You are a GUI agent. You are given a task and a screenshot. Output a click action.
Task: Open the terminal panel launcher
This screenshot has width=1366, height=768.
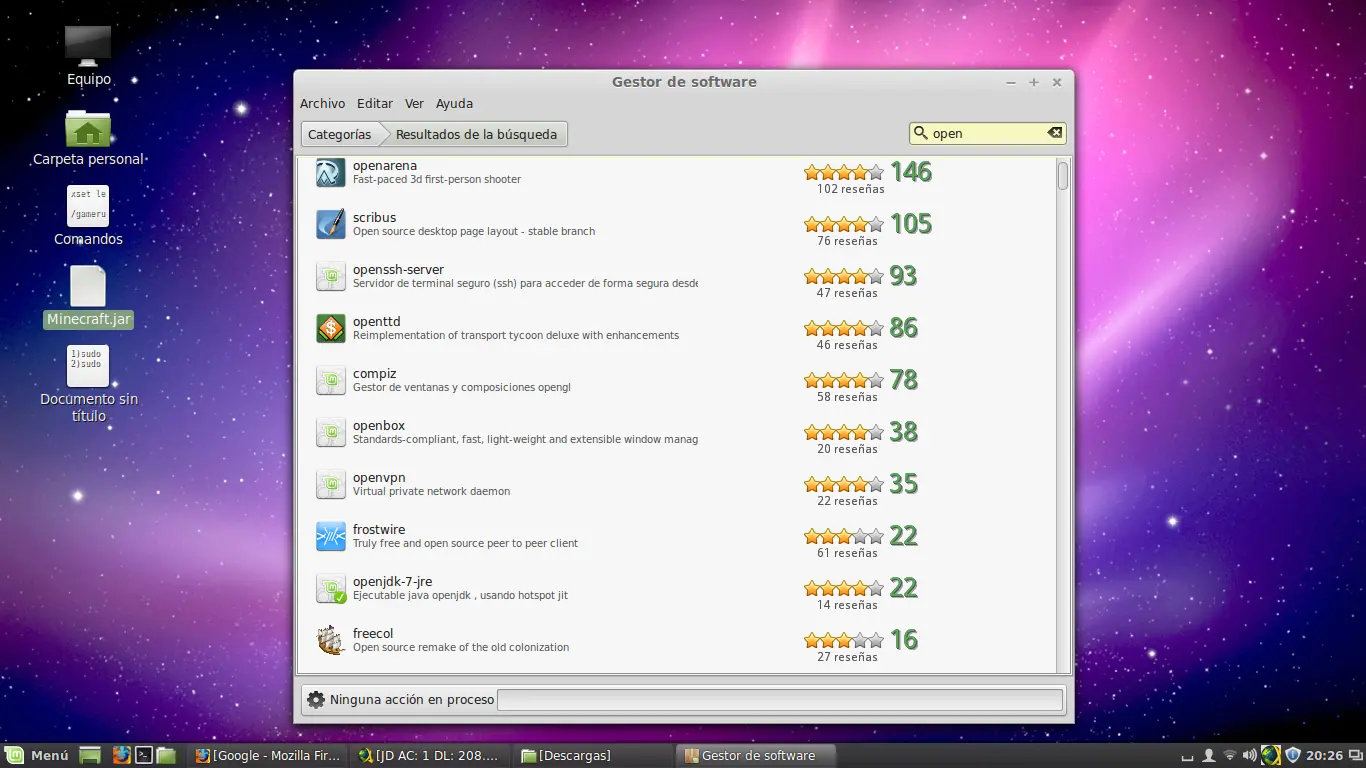[x=144, y=755]
